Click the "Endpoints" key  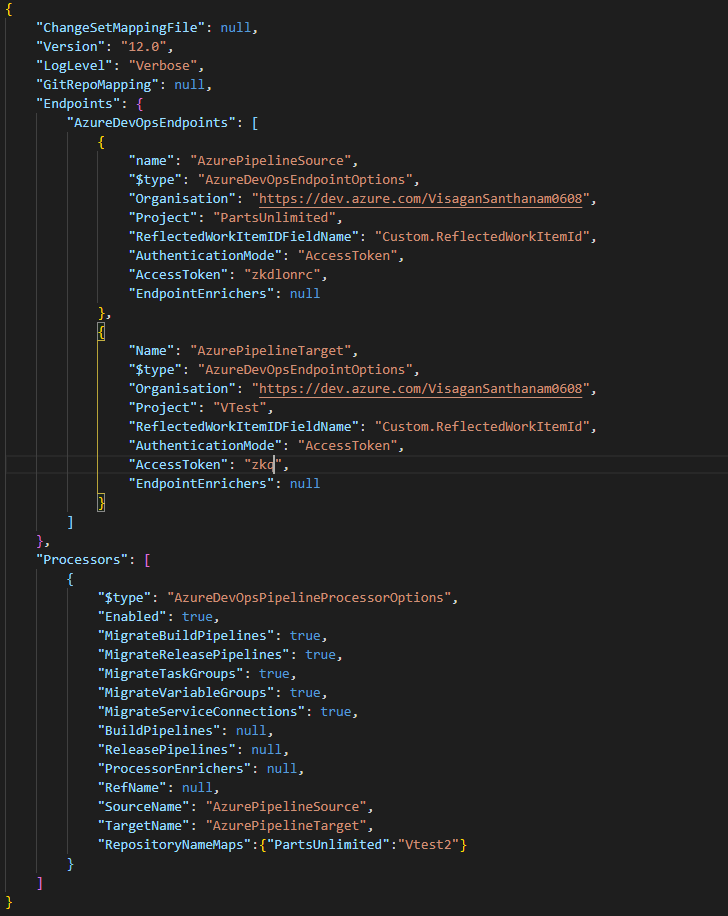[x=78, y=103]
